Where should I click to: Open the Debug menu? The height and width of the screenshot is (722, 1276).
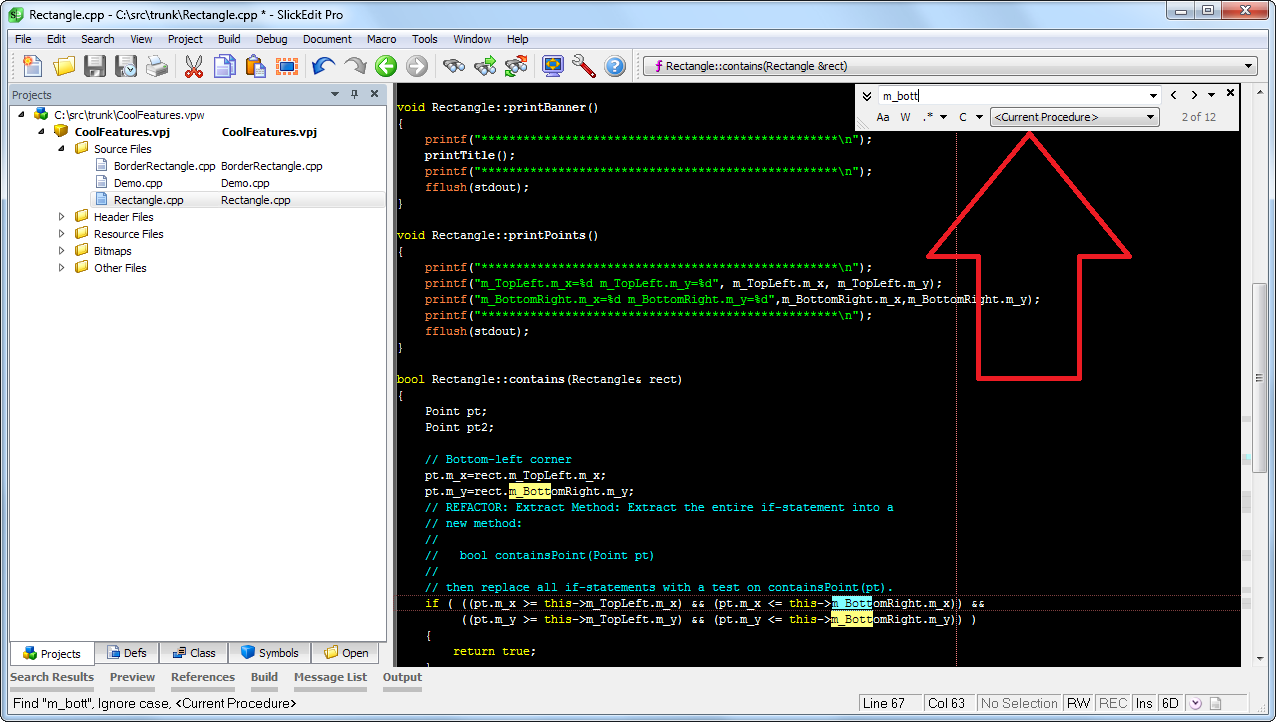[x=271, y=39]
